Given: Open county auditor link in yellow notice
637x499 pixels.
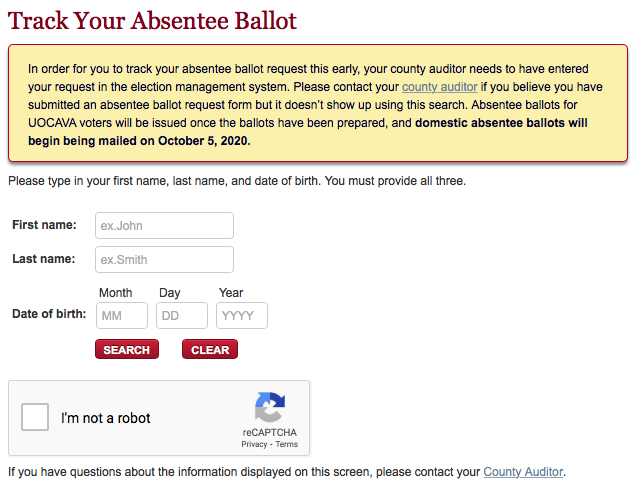Looking at the screenshot, I should point(440,87).
